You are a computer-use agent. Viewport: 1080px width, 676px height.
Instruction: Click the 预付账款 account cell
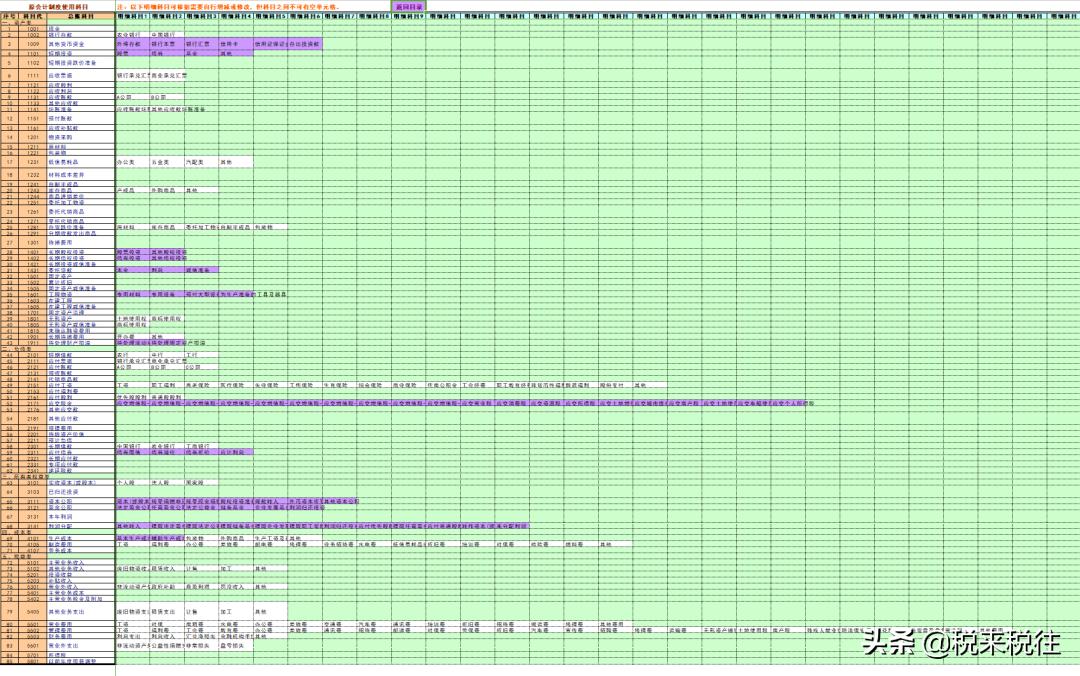click(x=81, y=119)
